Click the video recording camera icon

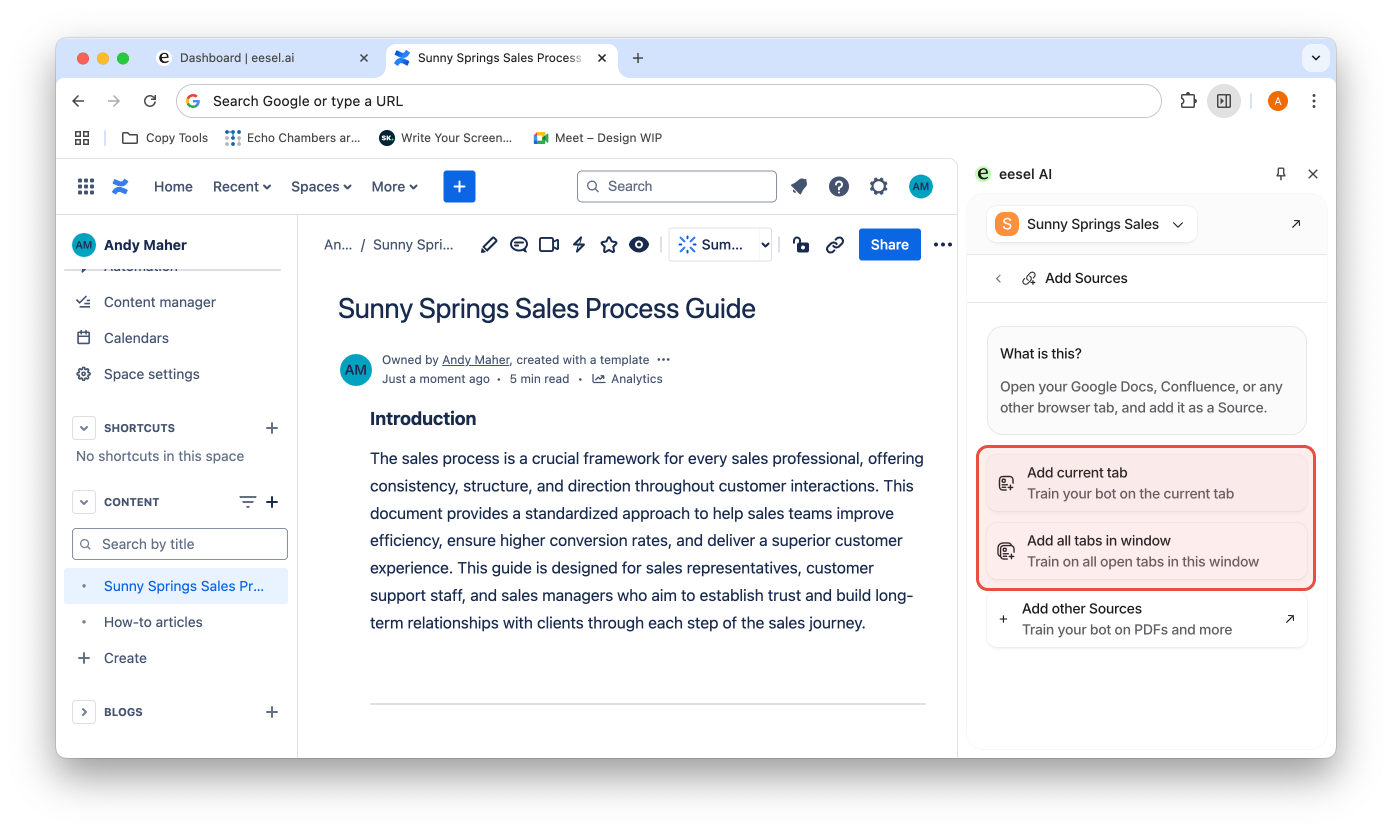tap(549, 244)
